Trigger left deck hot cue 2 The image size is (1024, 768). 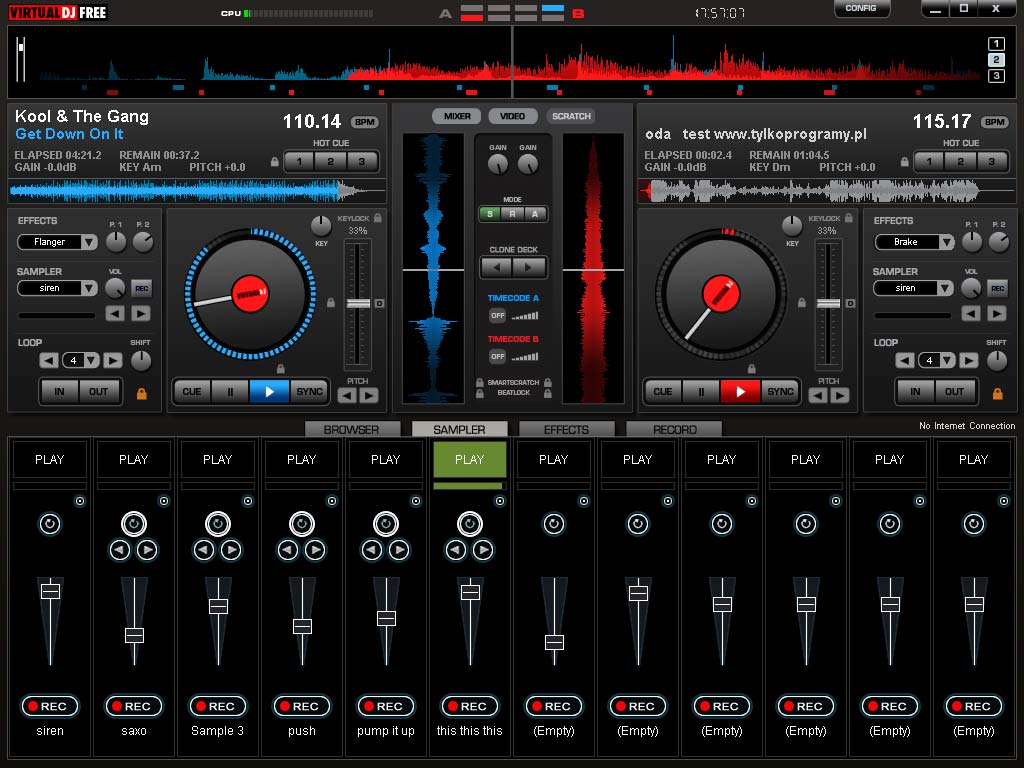coord(330,161)
